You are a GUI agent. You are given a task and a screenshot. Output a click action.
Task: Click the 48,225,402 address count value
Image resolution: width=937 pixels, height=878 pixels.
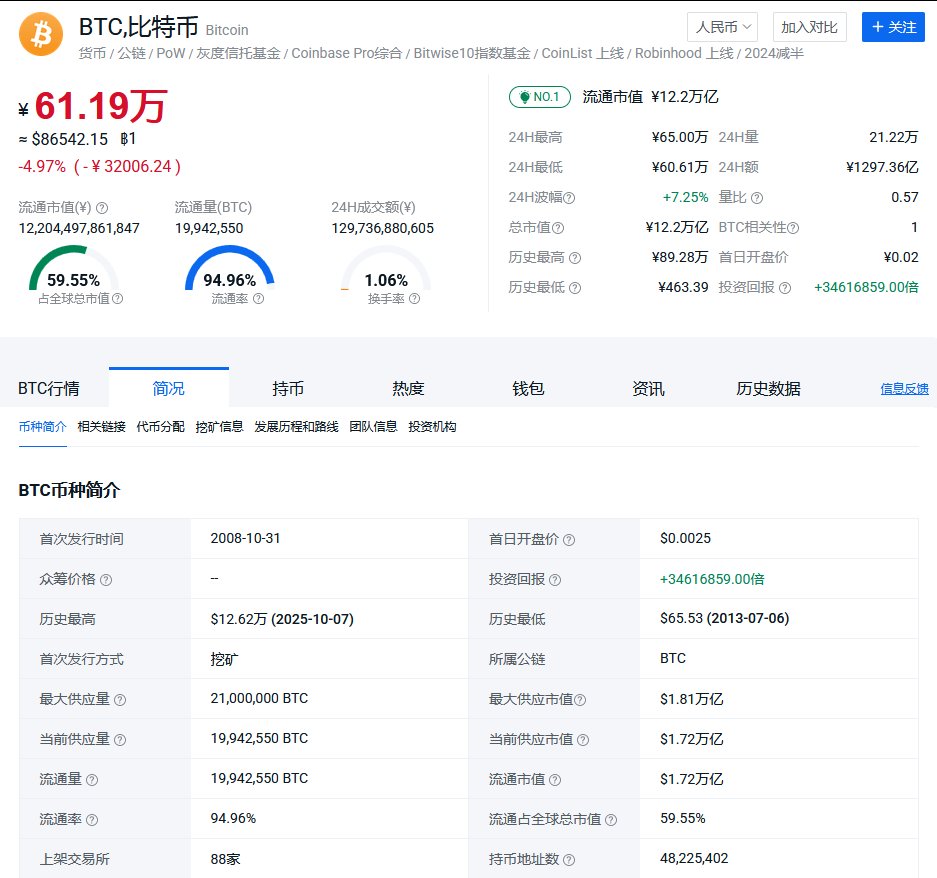pyautogui.click(x=694, y=858)
